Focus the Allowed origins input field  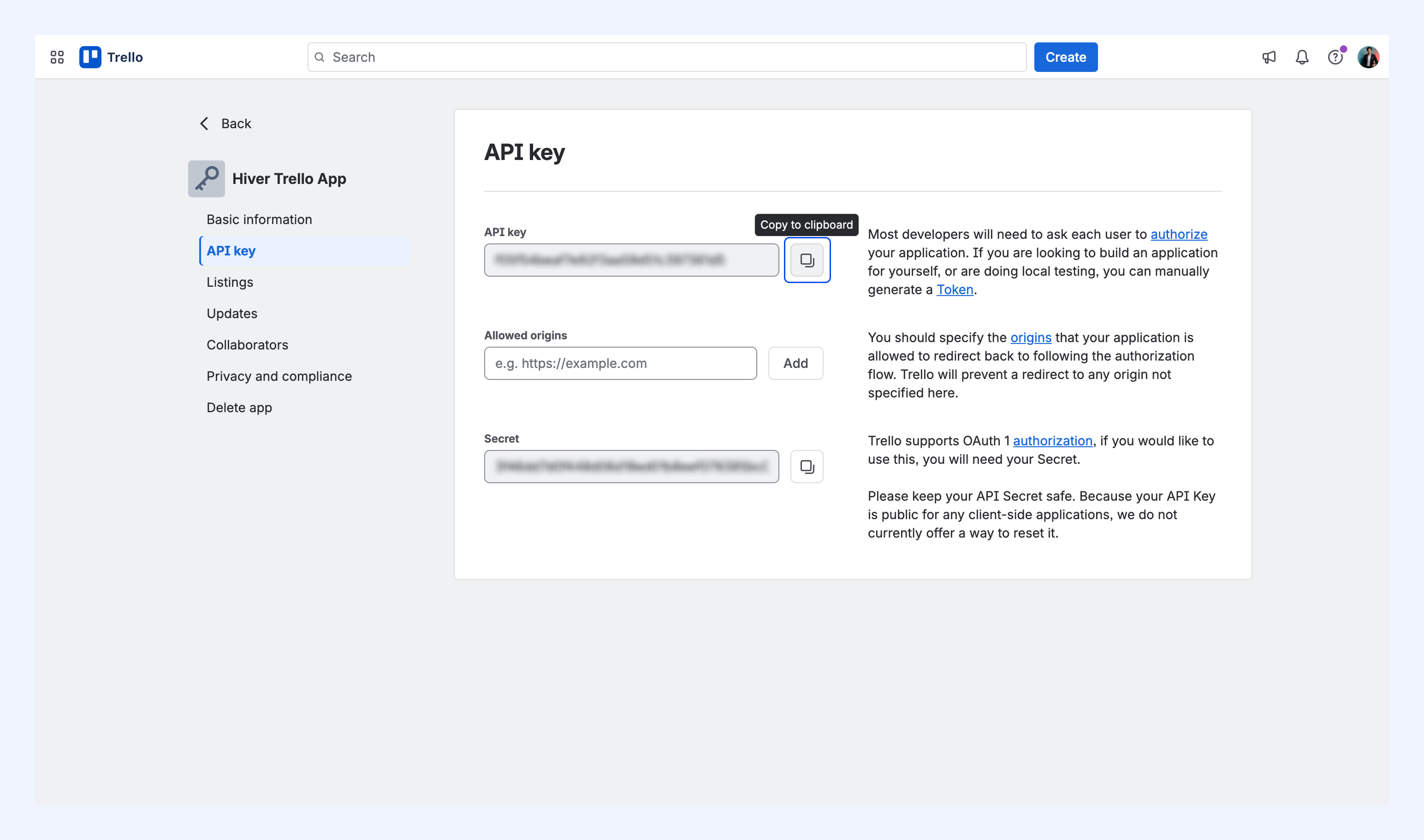621,363
